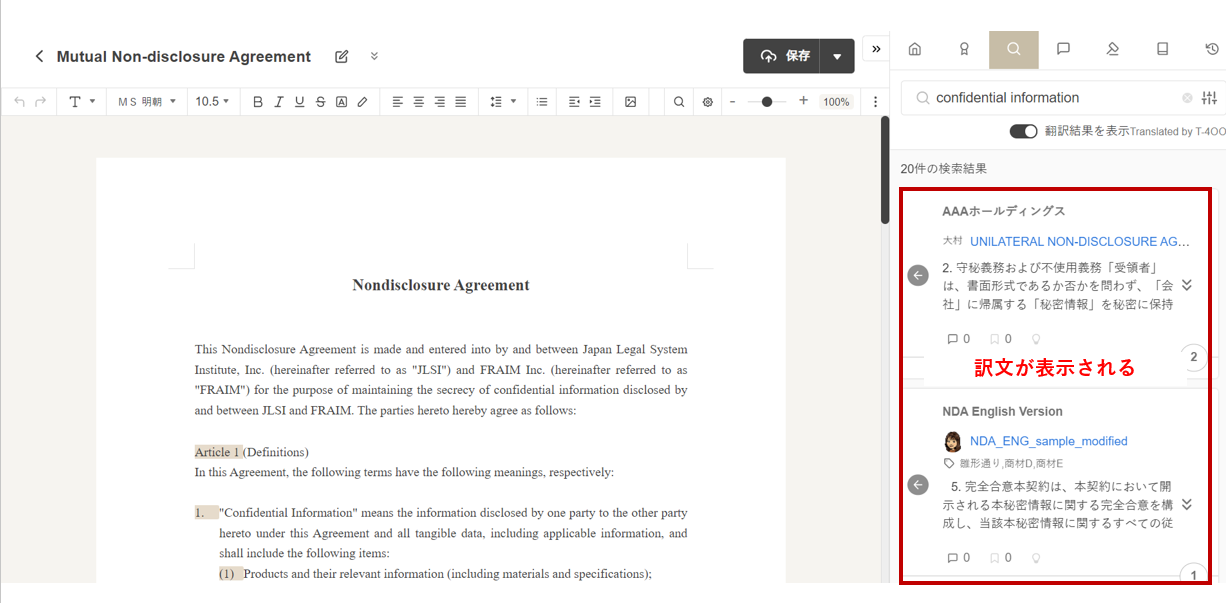Toggle bold formatting in the toolbar
The height and width of the screenshot is (603, 1226).
click(257, 102)
